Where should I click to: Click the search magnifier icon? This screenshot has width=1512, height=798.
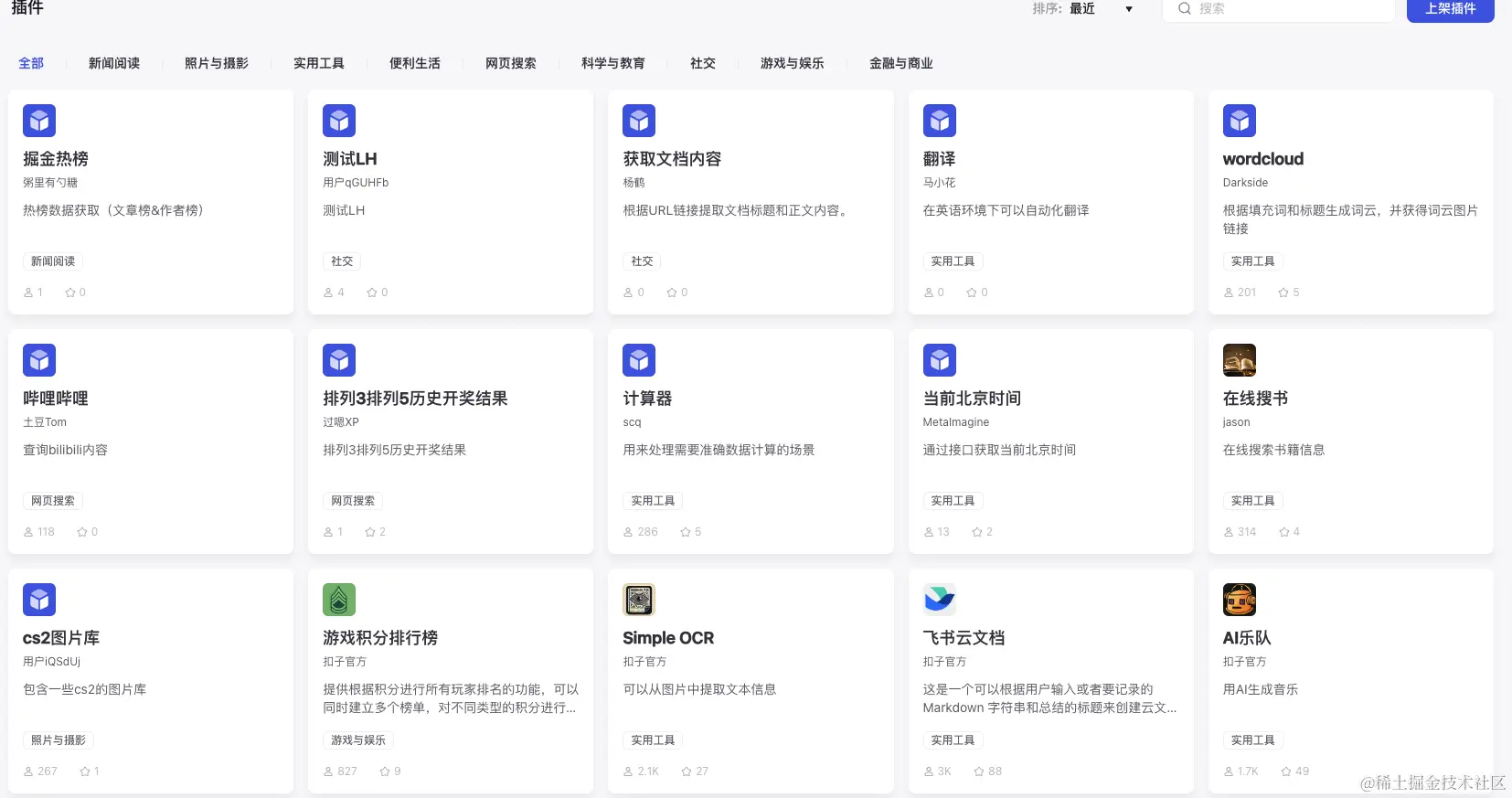(x=1185, y=8)
